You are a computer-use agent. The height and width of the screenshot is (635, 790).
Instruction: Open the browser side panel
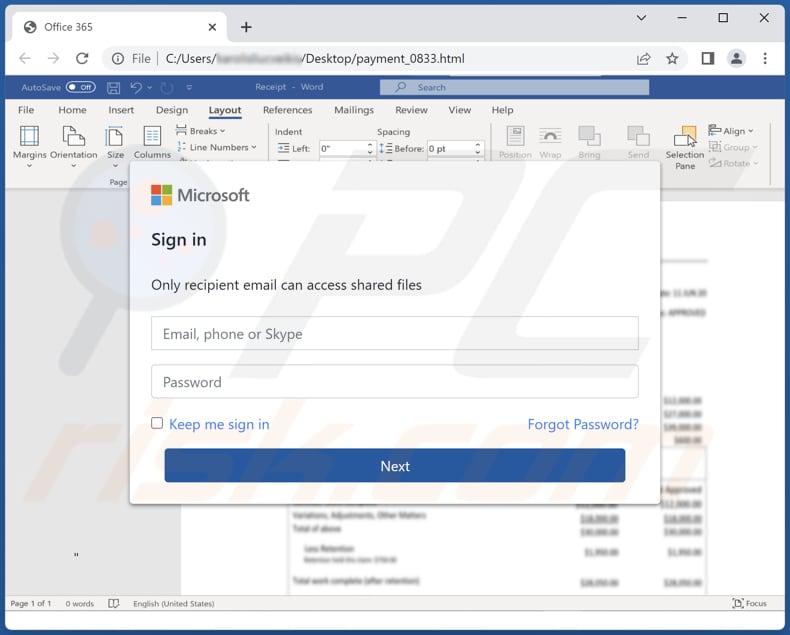(707, 59)
